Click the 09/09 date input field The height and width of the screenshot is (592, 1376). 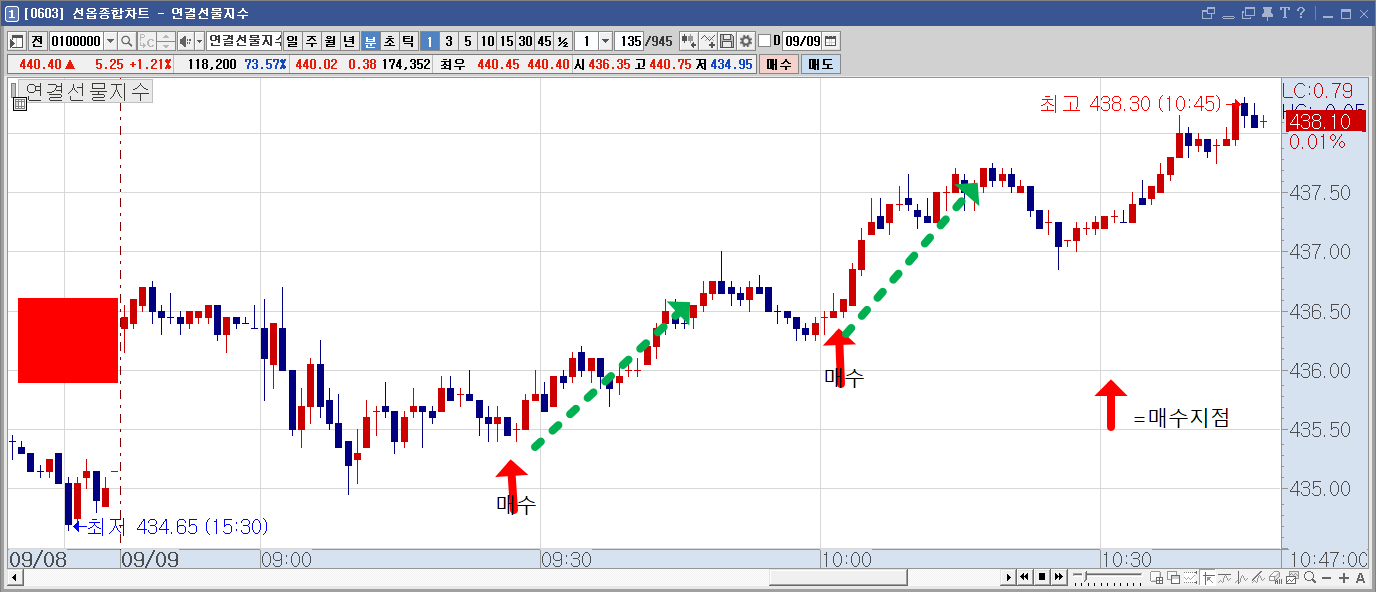tap(802, 41)
